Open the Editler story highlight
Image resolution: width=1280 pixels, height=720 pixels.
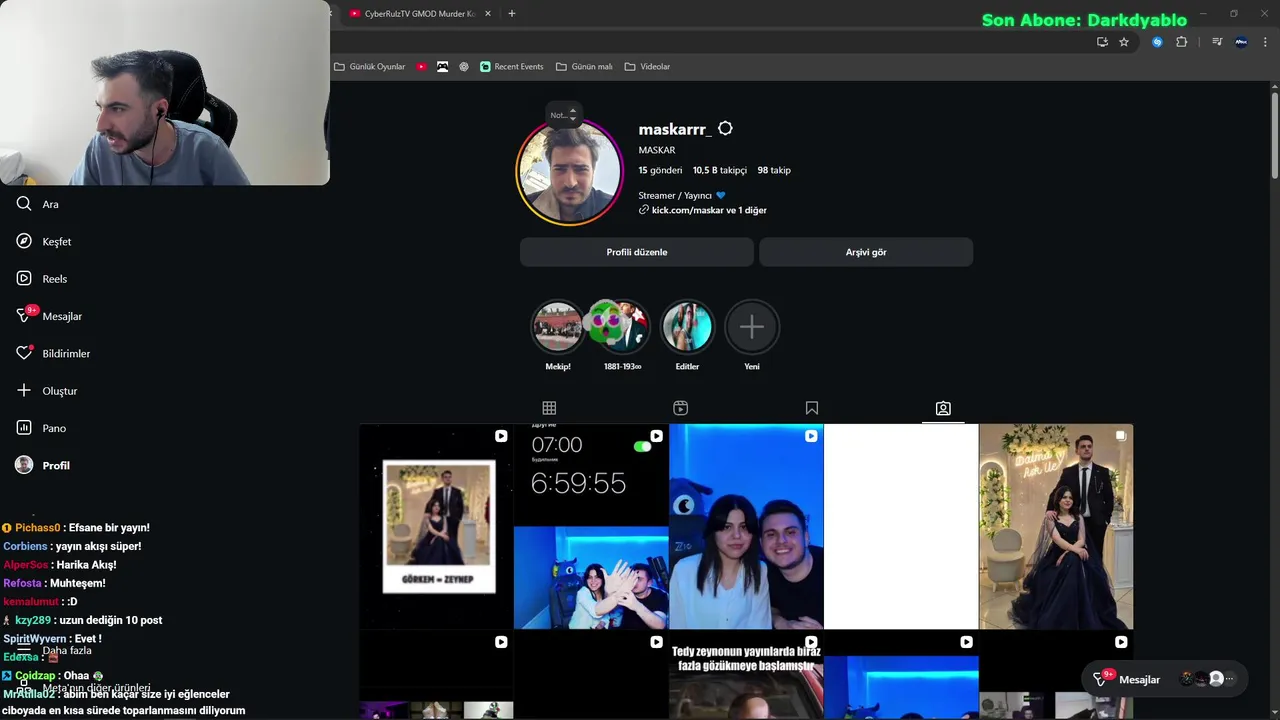(687, 326)
